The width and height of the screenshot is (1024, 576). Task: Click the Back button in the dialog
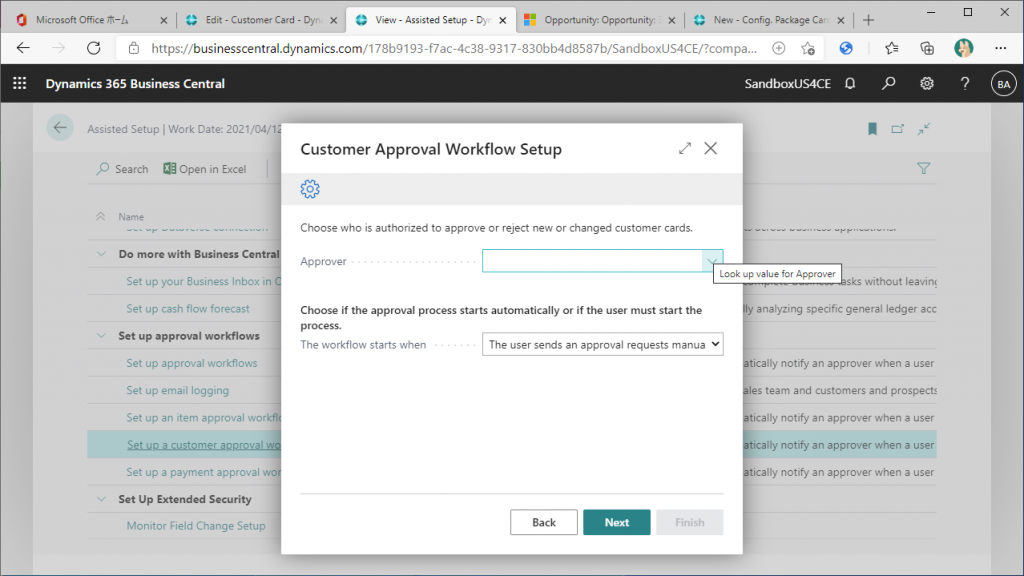[543, 522]
